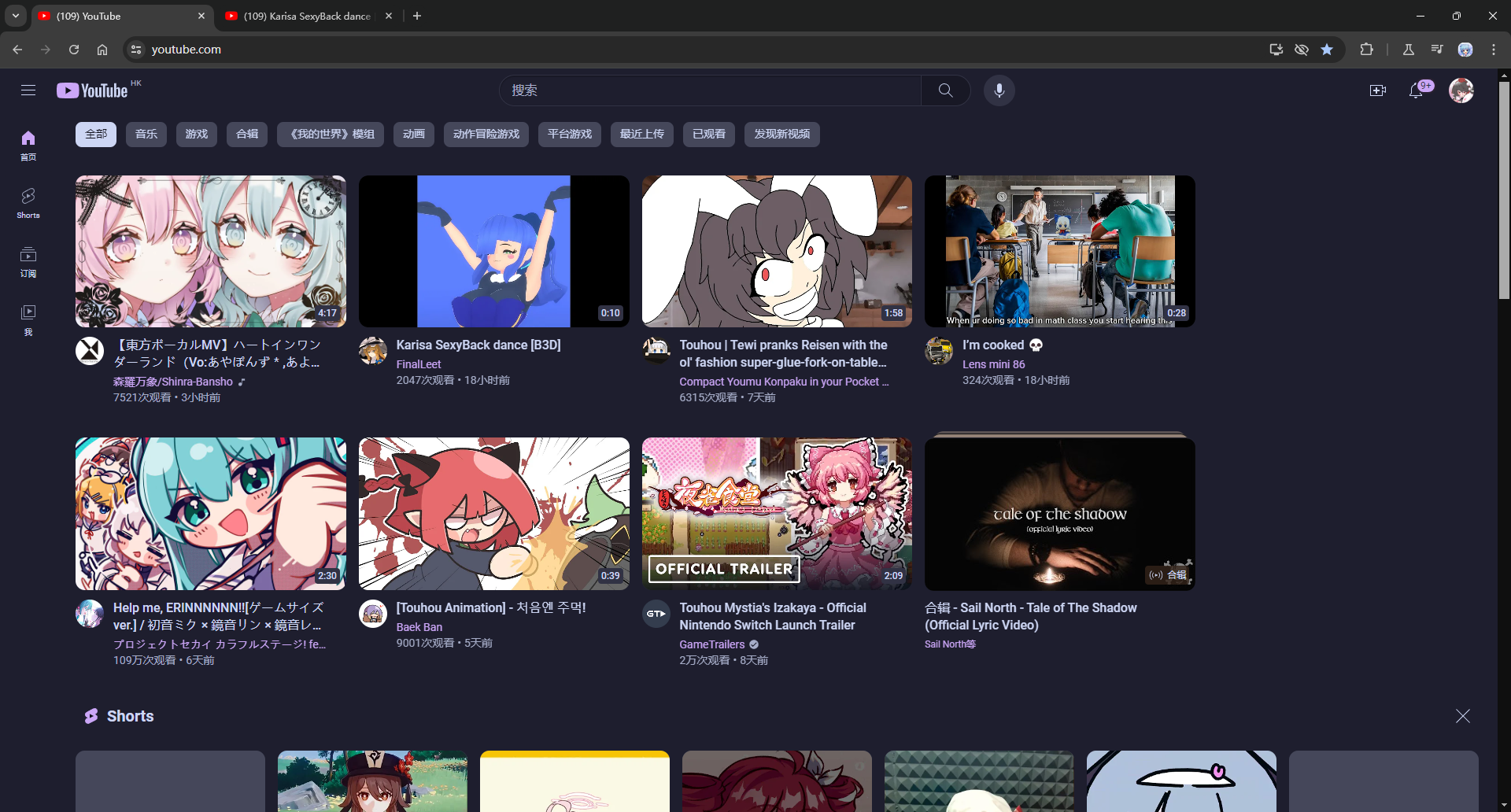
Task: Open the Chrome three-dot menu
Action: (1493, 50)
